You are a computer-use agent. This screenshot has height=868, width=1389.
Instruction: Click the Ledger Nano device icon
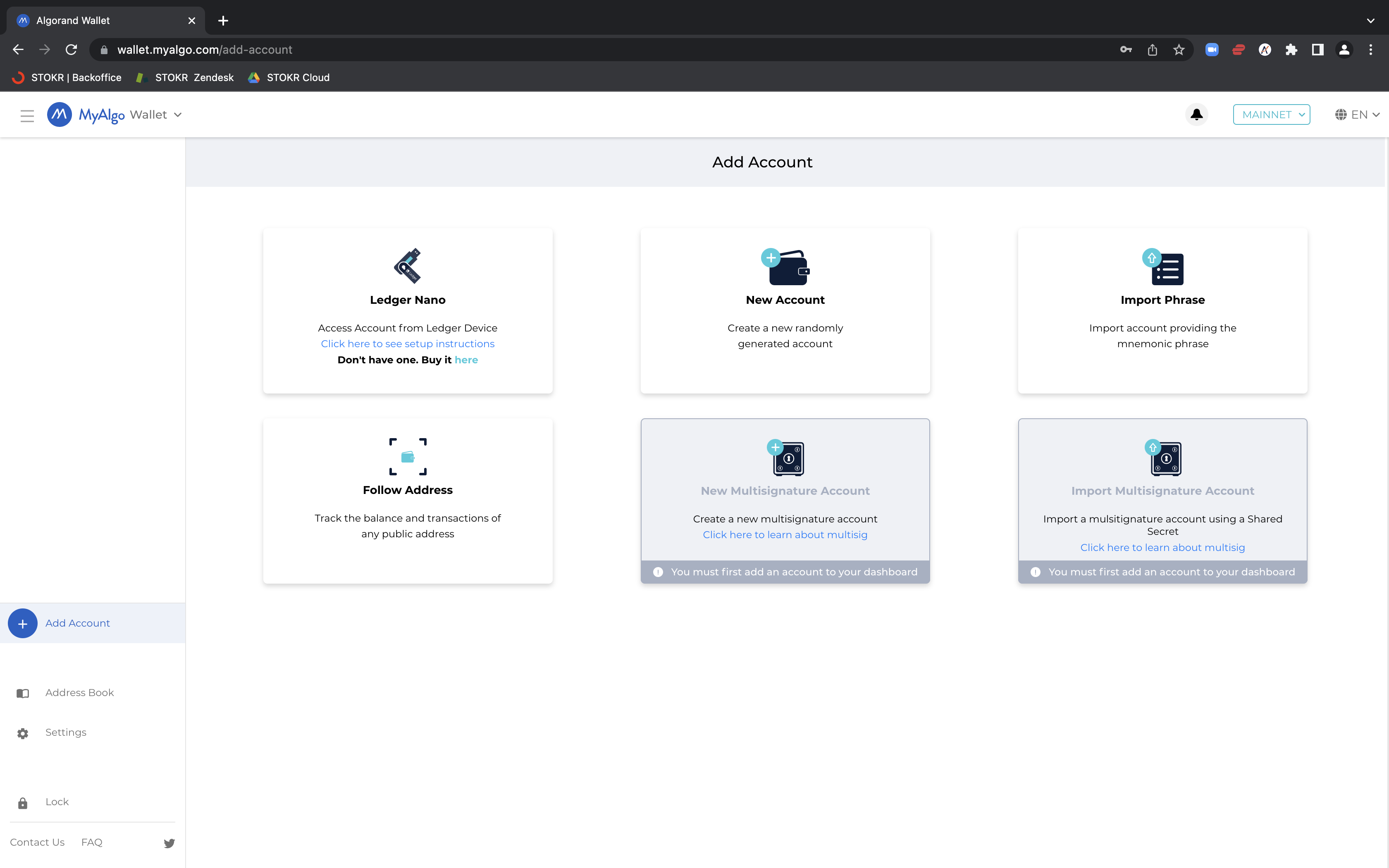point(408,266)
